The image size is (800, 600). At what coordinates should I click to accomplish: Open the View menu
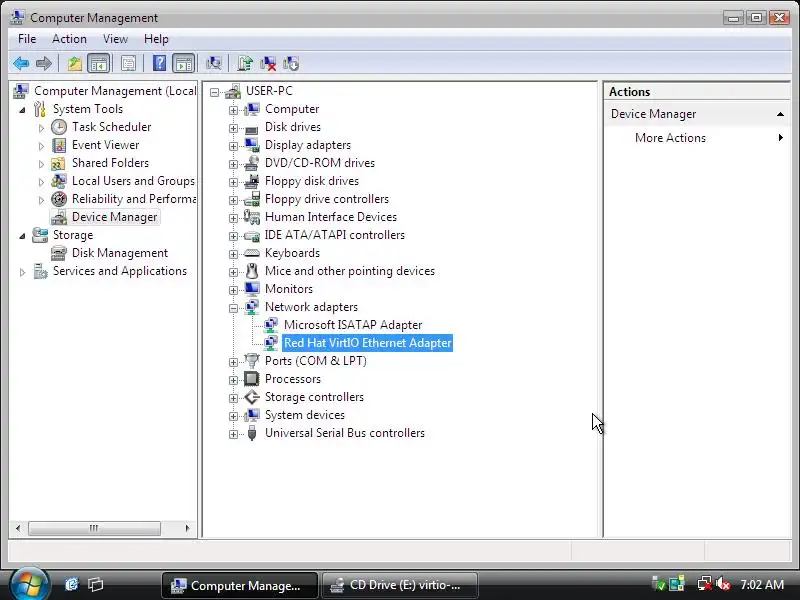click(x=115, y=39)
